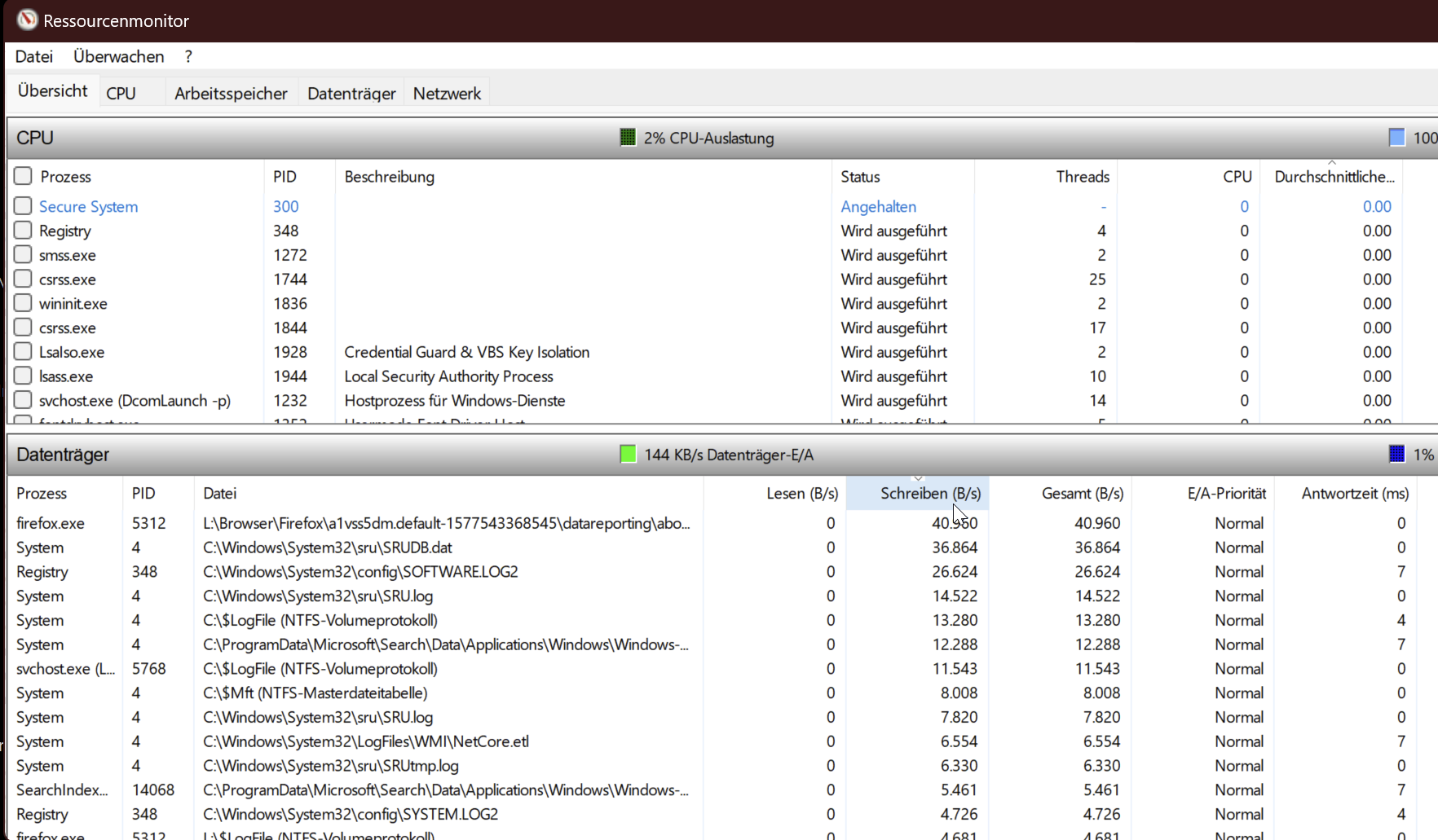1438x840 pixels.
Task: Select the C:\$Mft (NTFS-Masterdateitabelle) row
Action: [x=712, y=693]
